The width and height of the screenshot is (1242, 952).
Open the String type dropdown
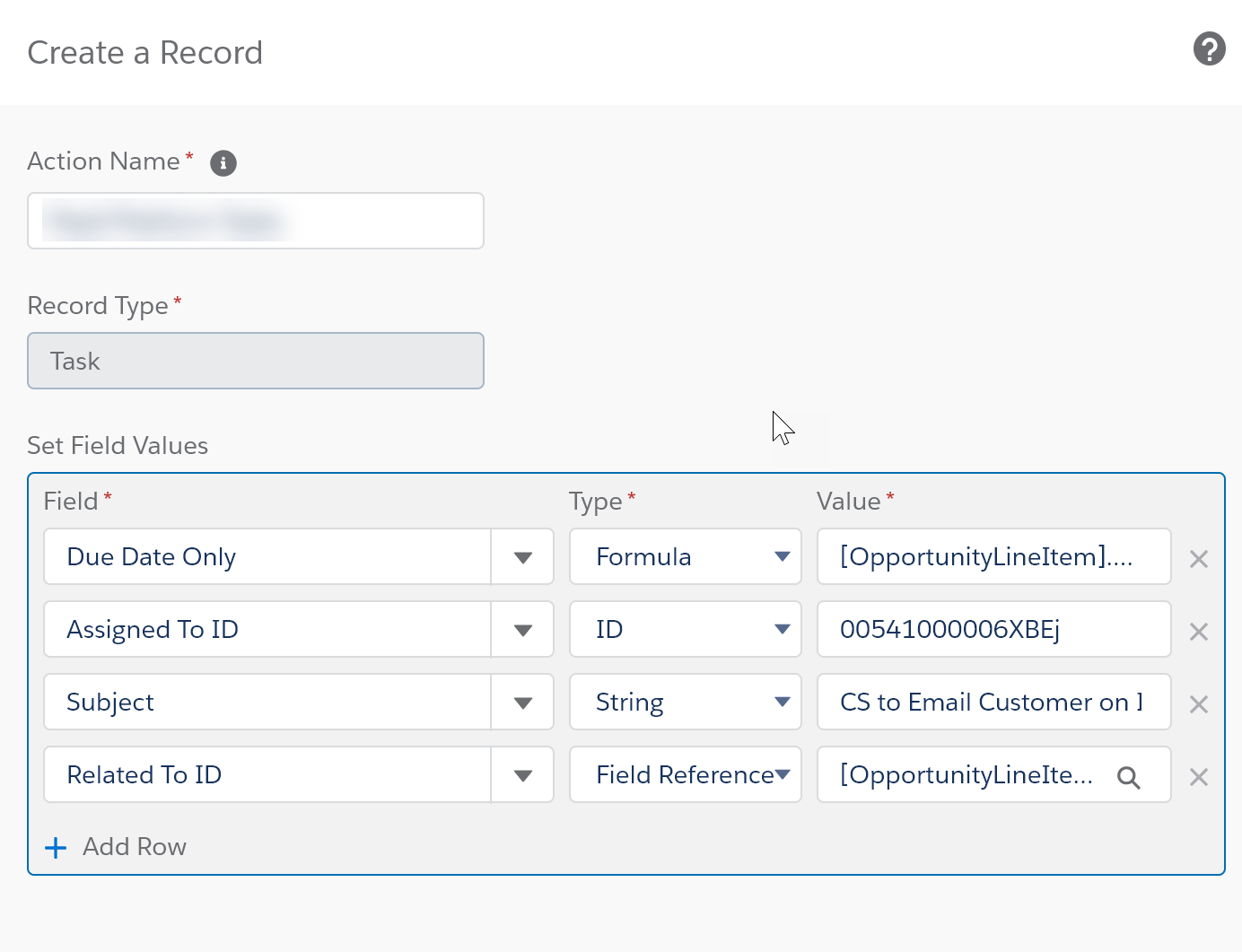coord(685,703)
